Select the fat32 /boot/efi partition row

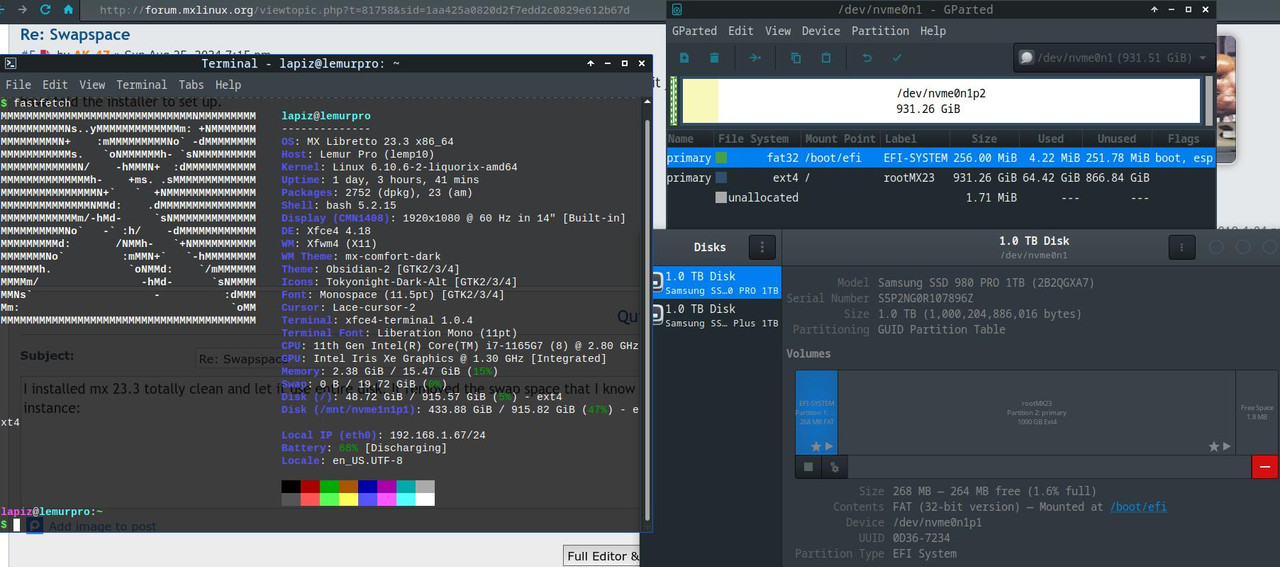click(941, 157)
